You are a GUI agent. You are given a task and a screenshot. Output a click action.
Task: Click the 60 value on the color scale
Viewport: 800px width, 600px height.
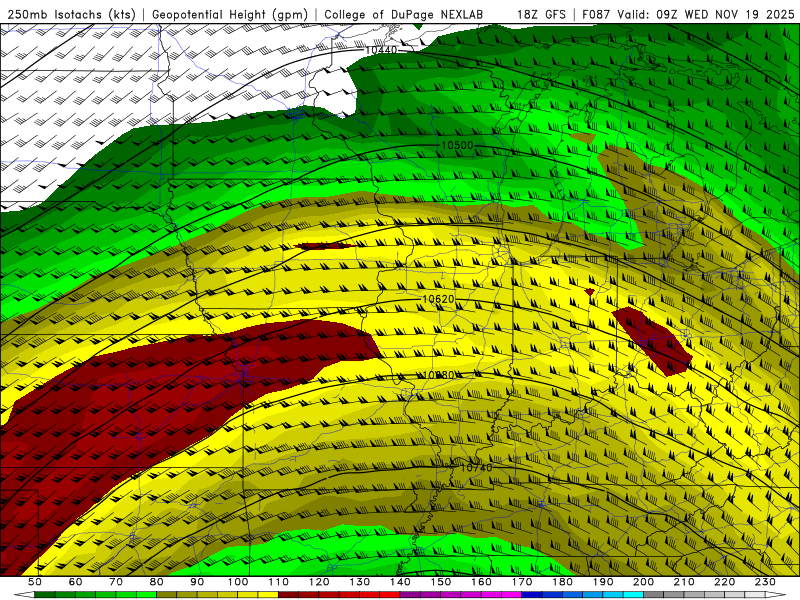tap(75, 582)
